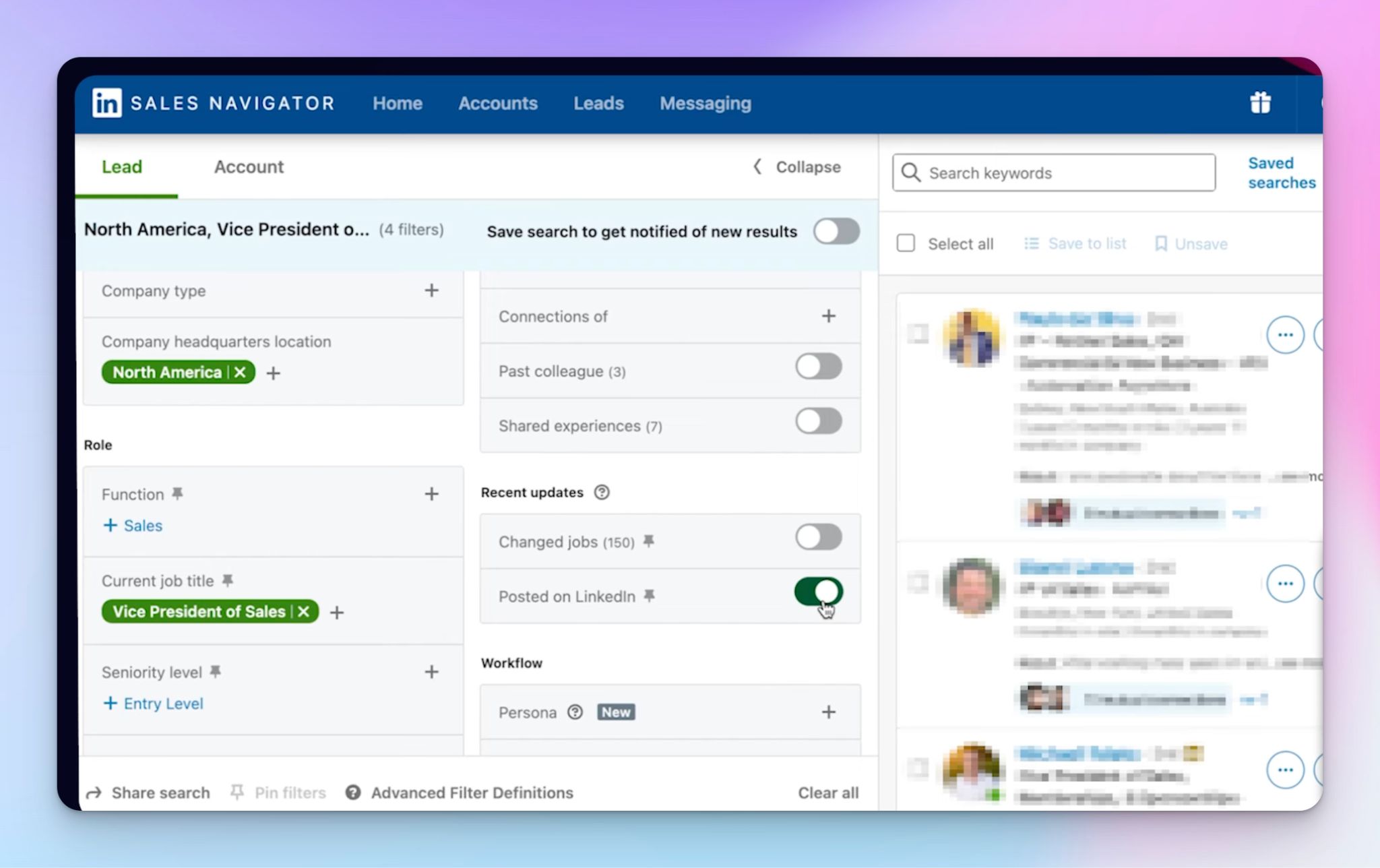Click the Advanced Filter Definitions question icon
Image resolution: width=1380 pixels, height=868 pixels.
(x=353, y=793)
